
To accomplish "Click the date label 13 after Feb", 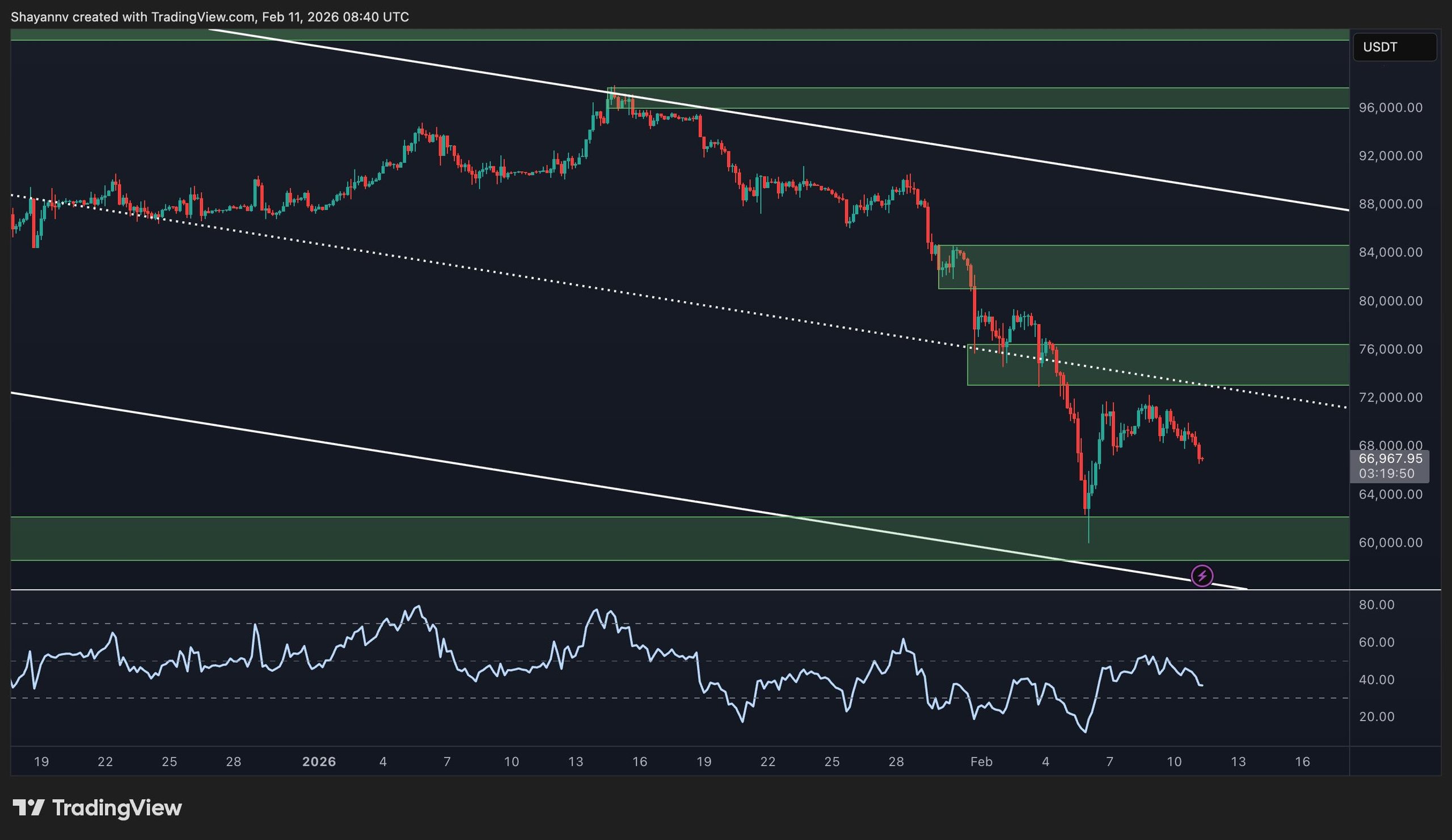I will coord(1238,762).
